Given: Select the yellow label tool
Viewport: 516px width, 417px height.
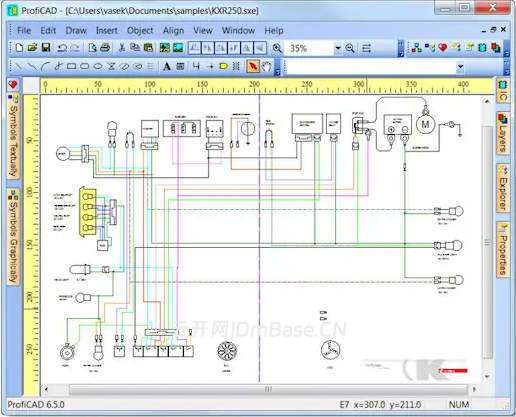Looking at the screenshot, I should (x=223, y=66).
